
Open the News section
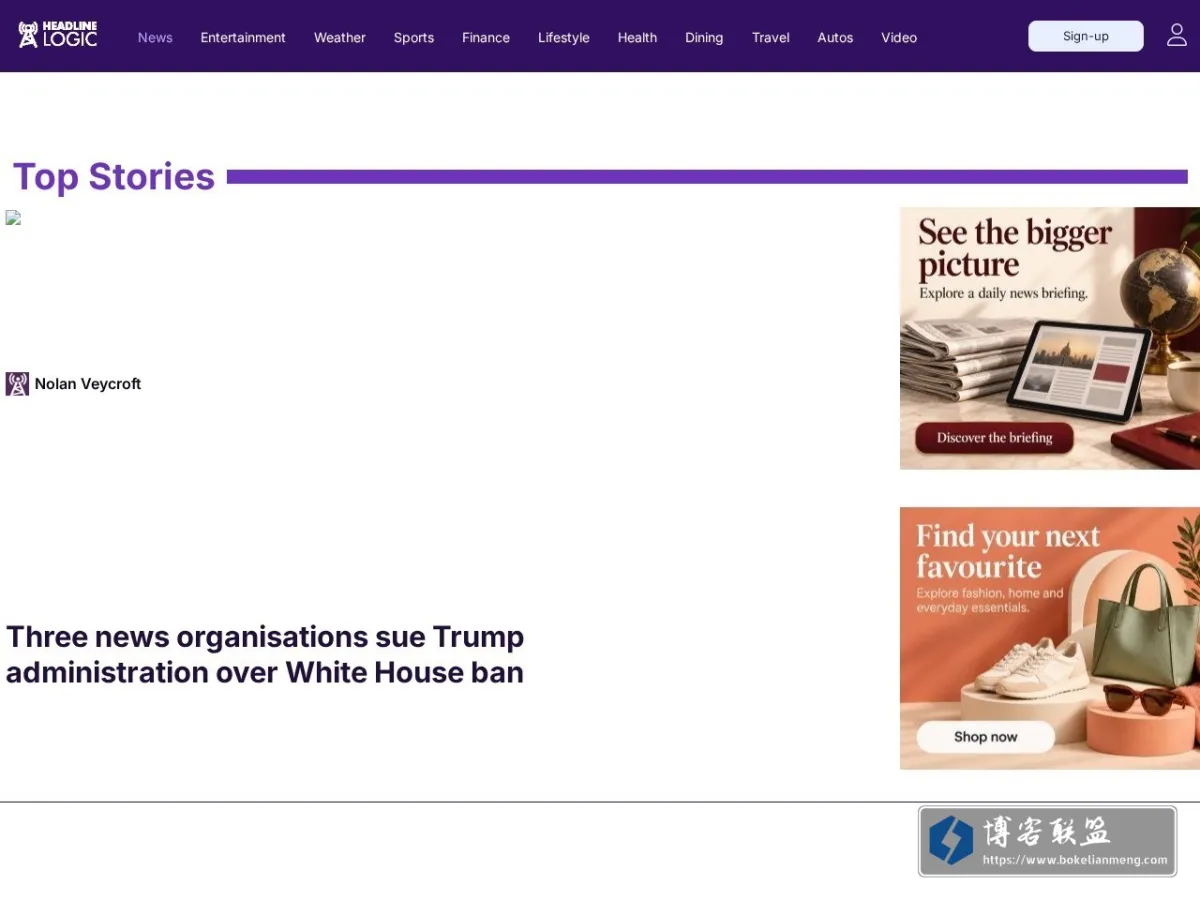(x=155, y=37)
